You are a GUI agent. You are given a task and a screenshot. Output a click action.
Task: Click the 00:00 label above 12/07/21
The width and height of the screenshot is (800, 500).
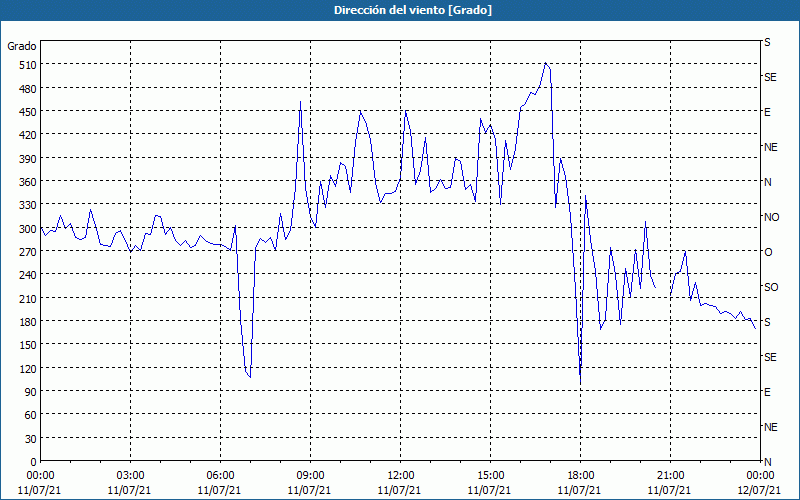click(760, 476)
